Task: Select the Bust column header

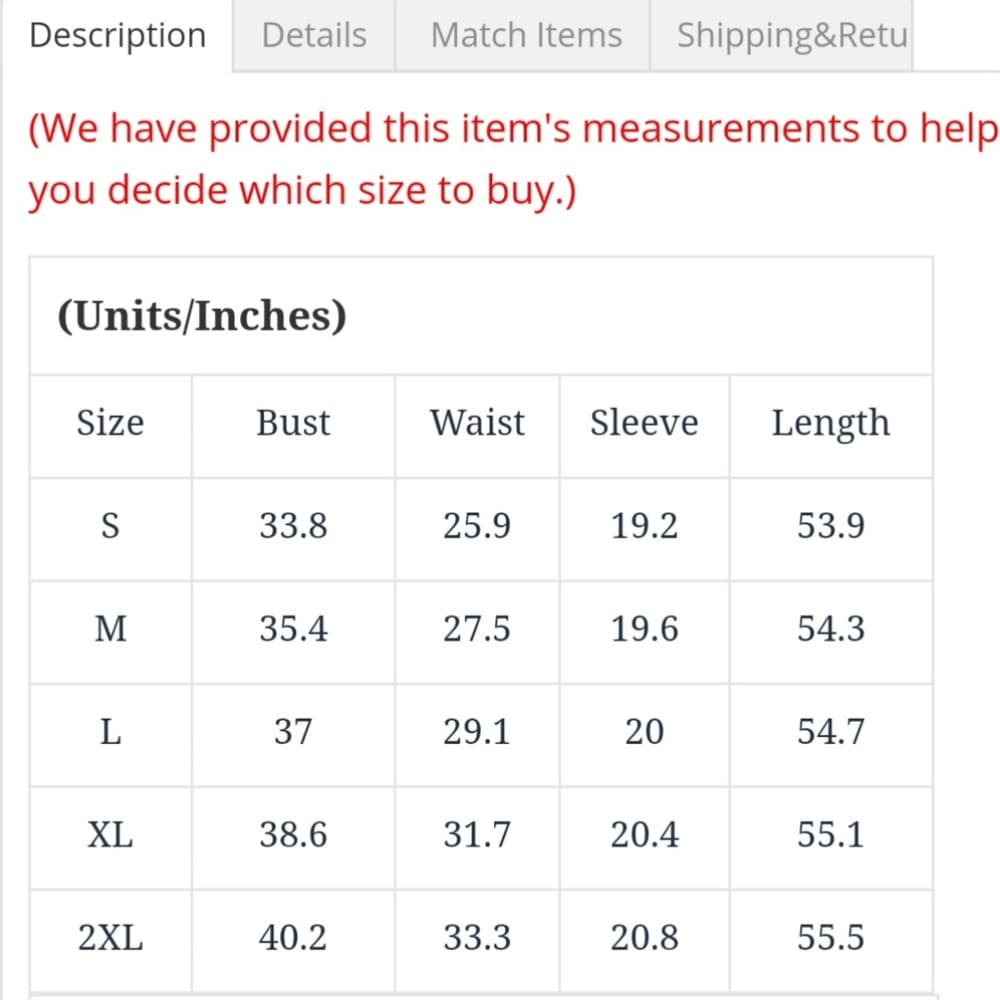Action: pos(293,423)
